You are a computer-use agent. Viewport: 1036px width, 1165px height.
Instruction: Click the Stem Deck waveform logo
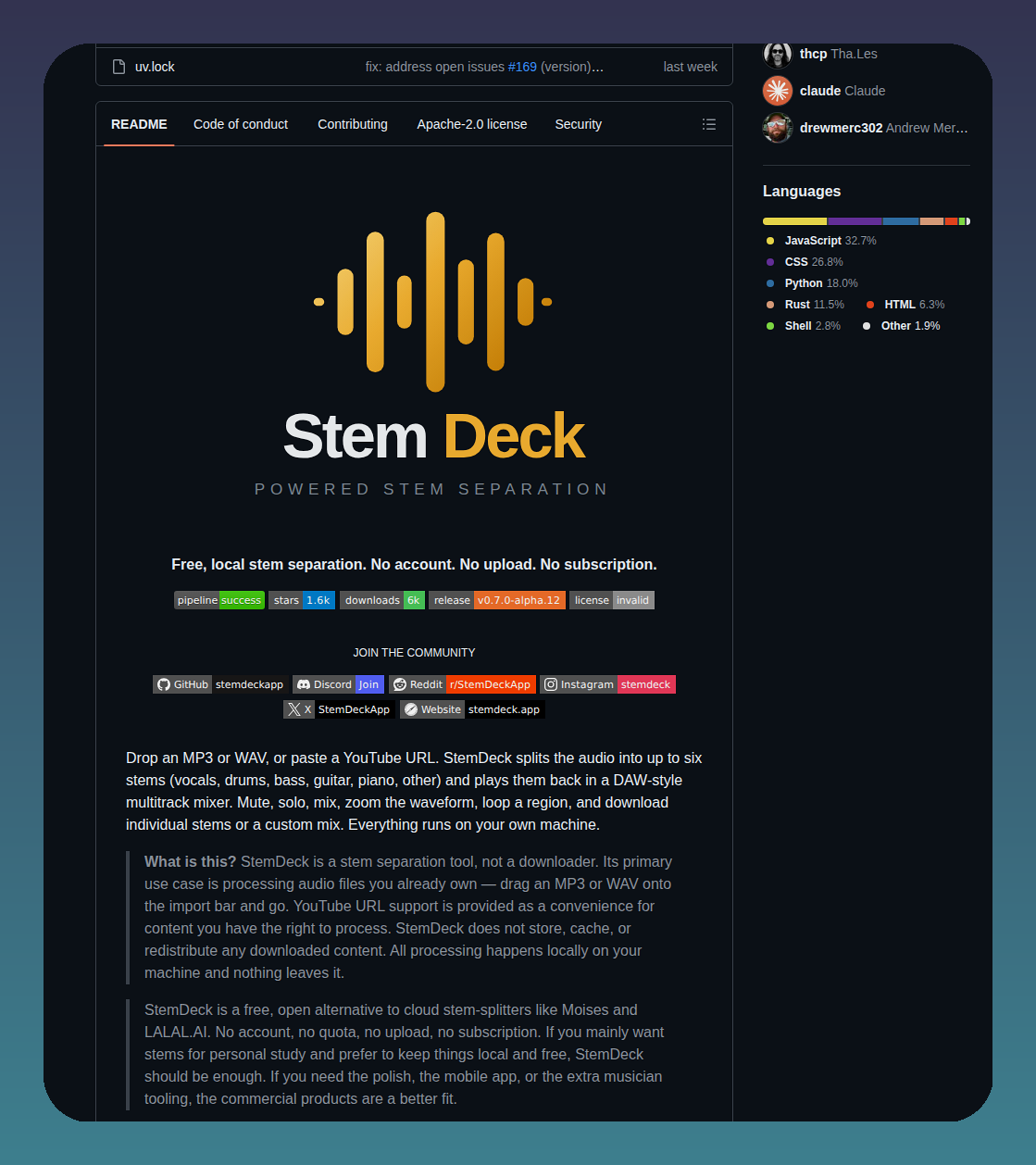point(432,302)
